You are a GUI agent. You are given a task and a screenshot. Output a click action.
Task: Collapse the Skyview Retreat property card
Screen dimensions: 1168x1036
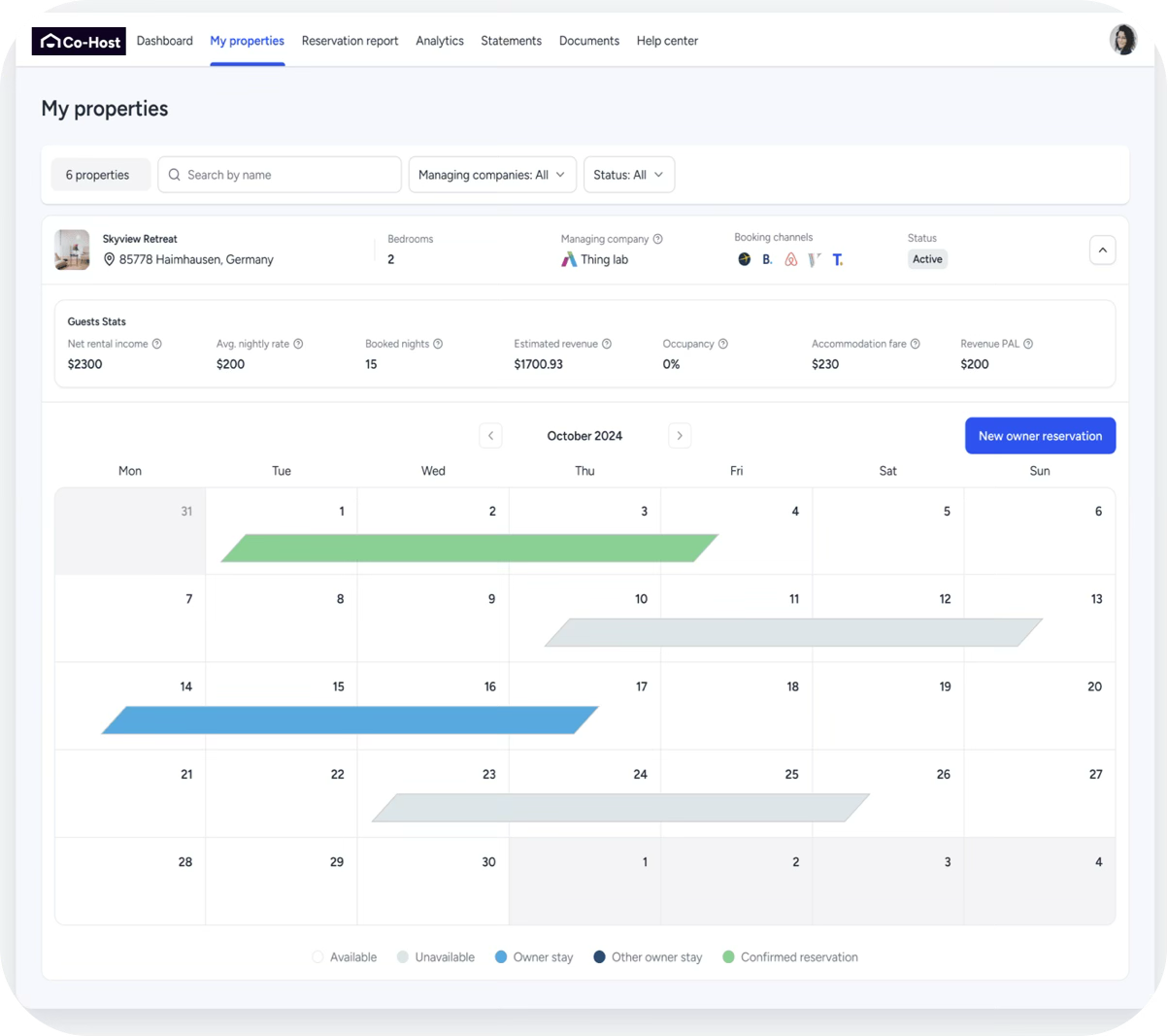click(x=1103, y=251)
